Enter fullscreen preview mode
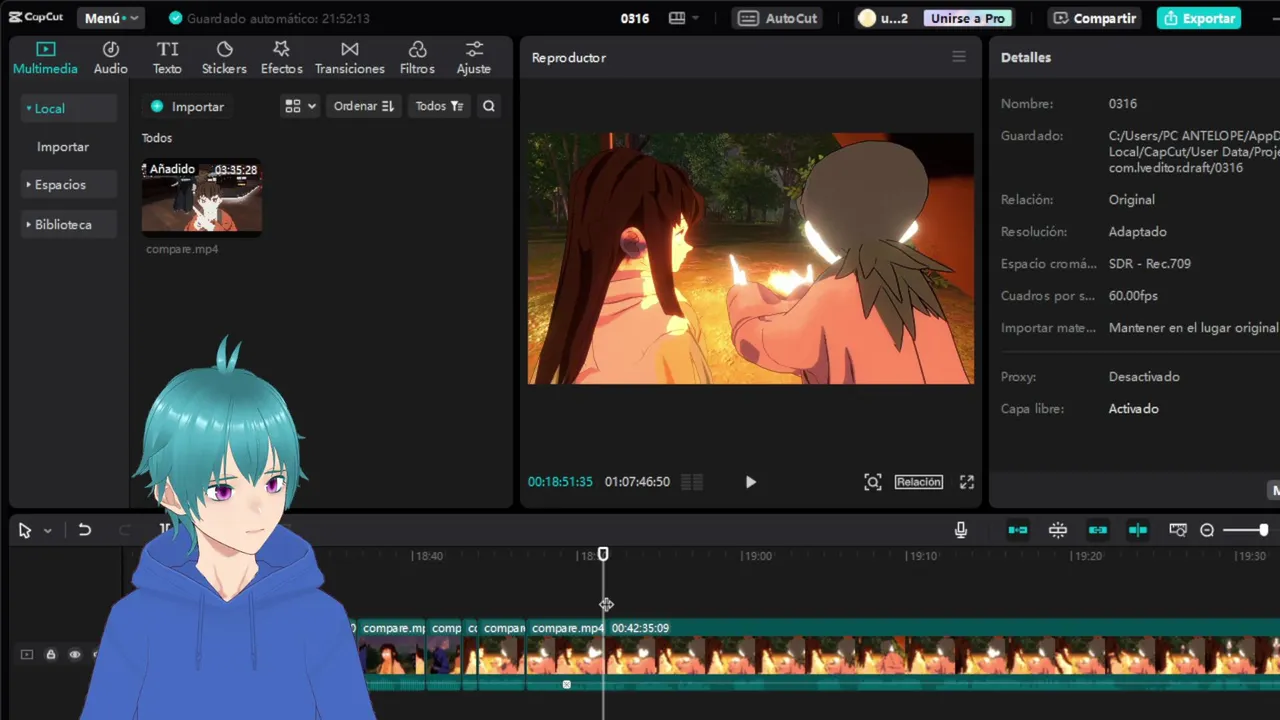 pyautogui.click(x=967, y=482)
